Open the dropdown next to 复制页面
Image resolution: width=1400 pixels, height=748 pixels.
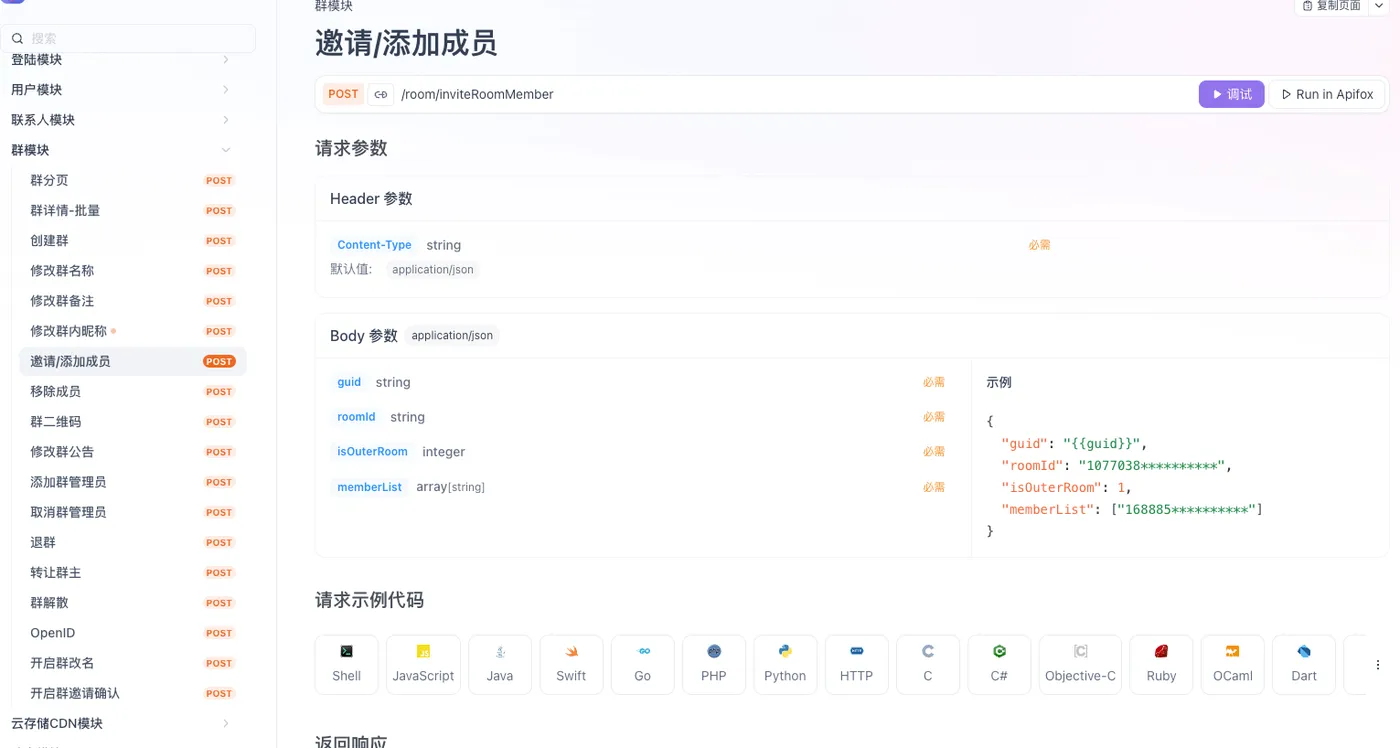point(1379,5)
